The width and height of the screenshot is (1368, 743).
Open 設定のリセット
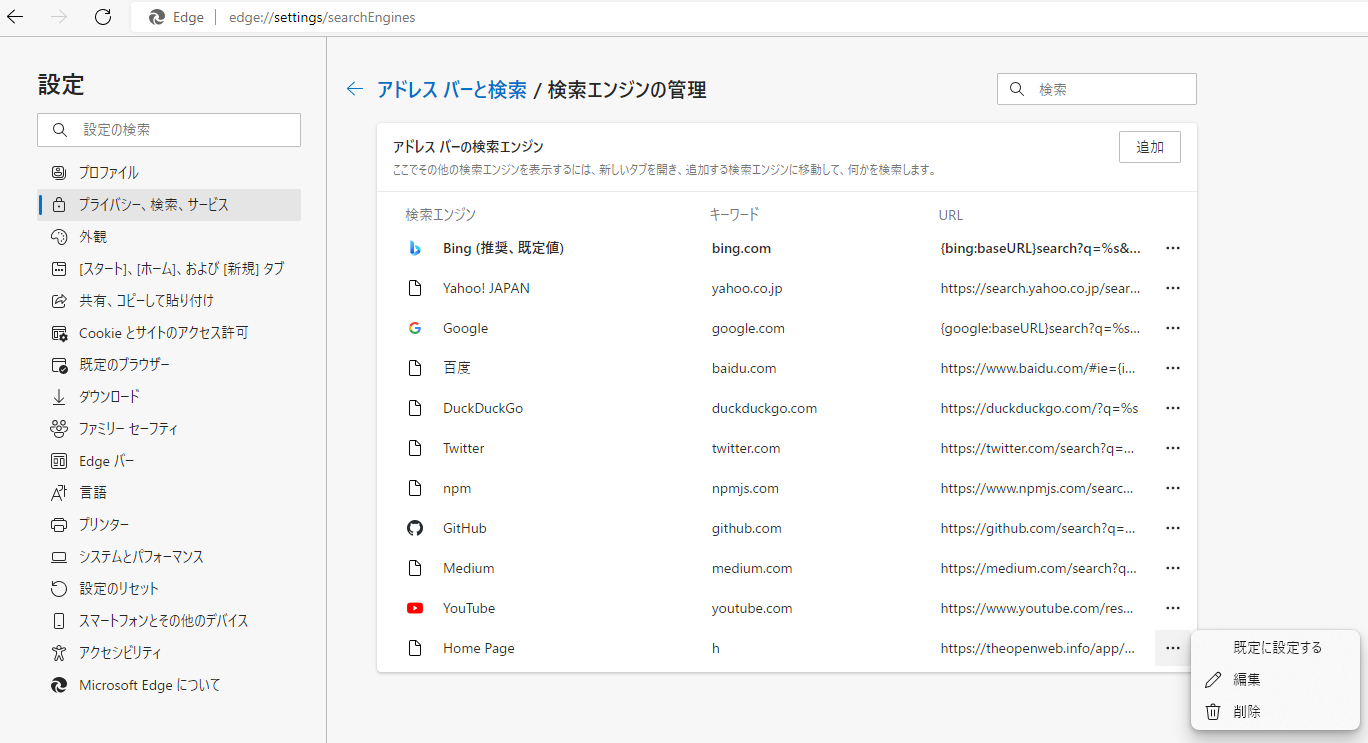pos(169,589)
